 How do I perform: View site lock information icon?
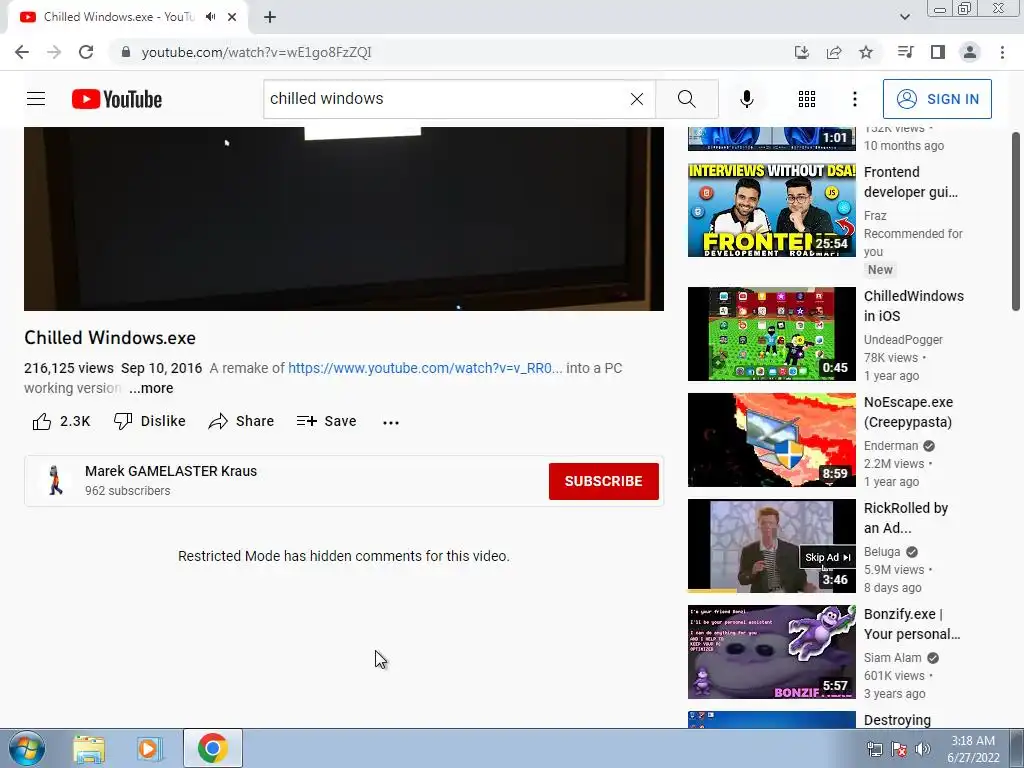pos(126,52)
